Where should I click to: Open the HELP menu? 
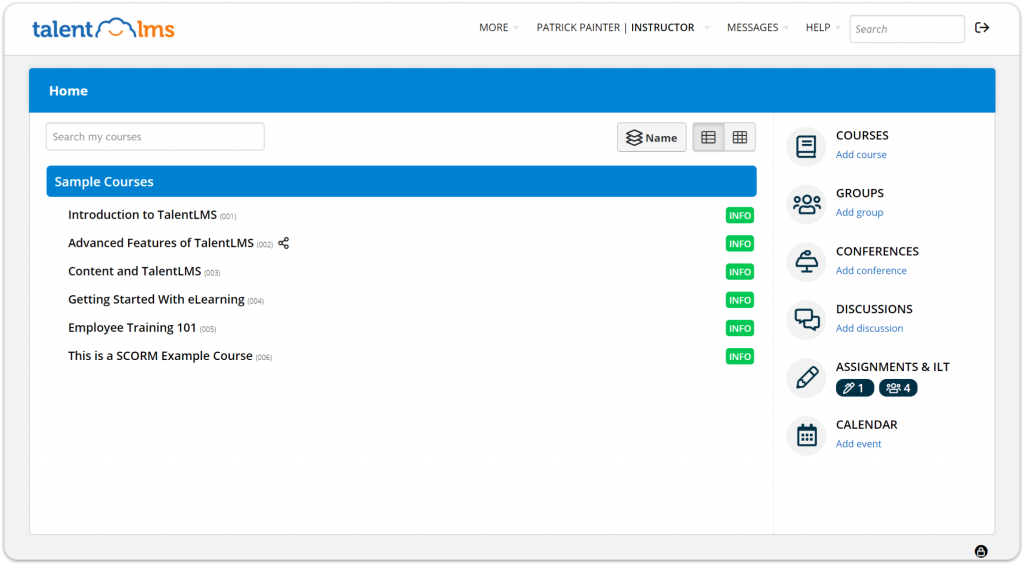(x=822, y=28)
